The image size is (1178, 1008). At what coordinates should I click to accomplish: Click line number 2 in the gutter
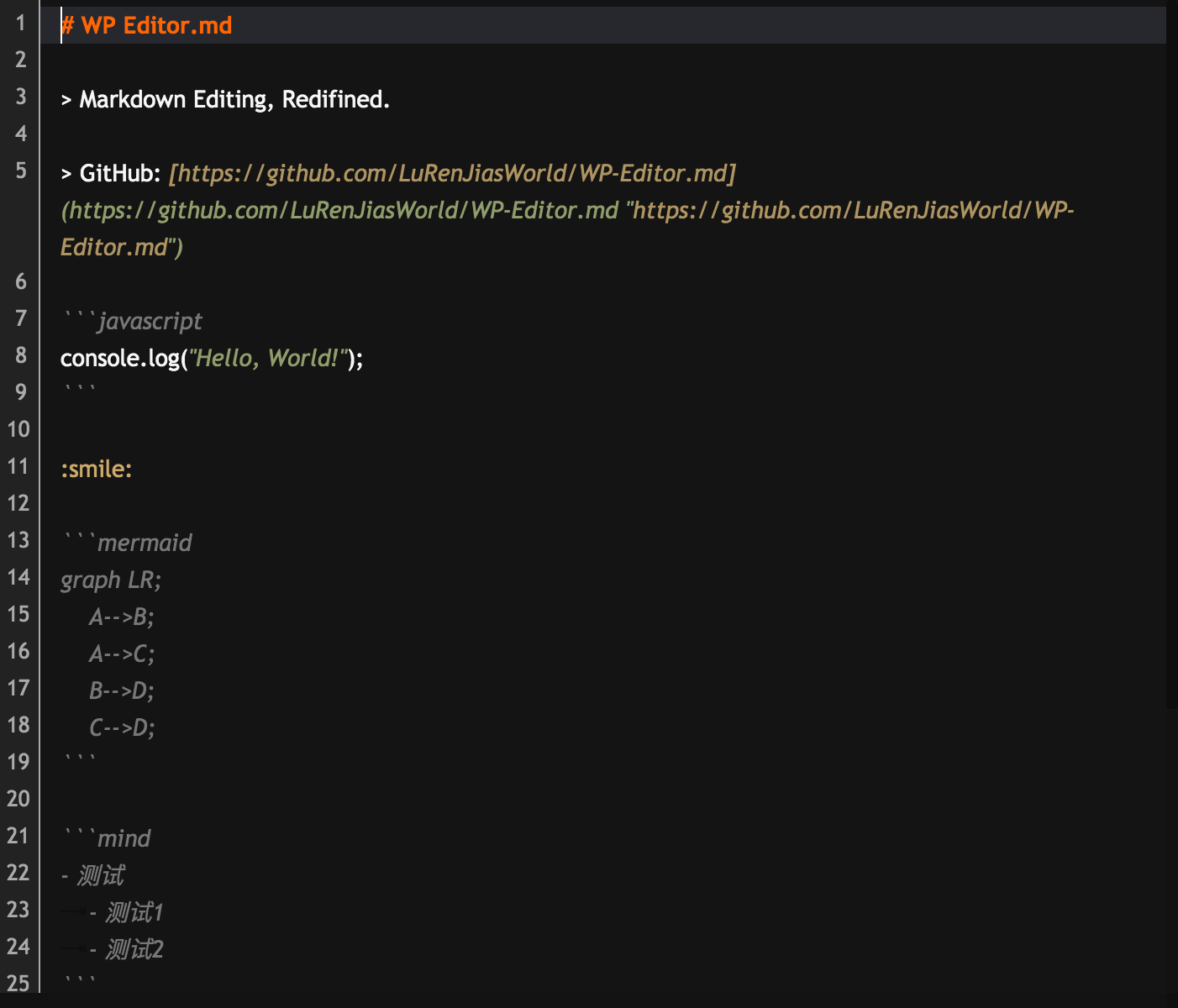tap(21, 60)
